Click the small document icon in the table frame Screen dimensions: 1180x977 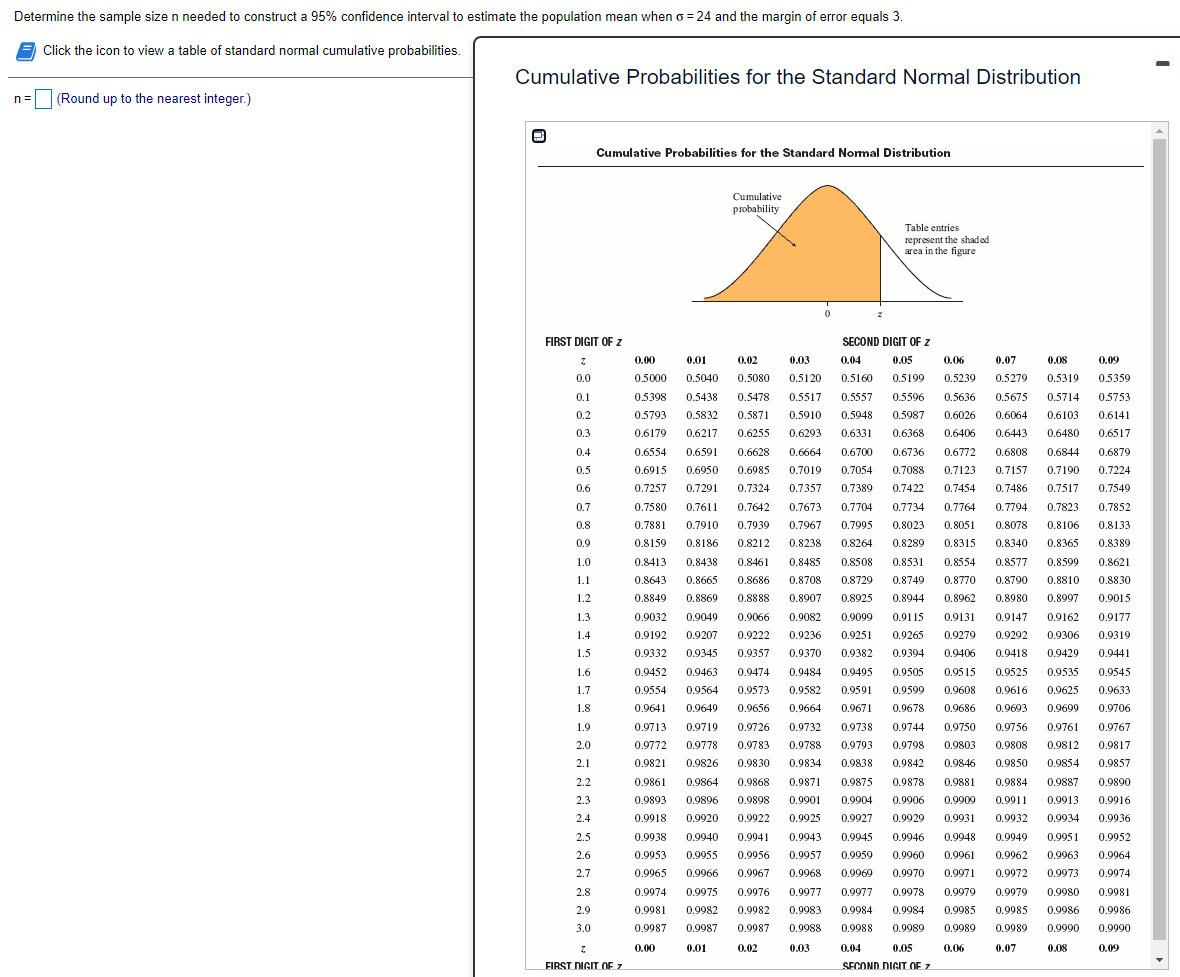click(x=539, y=135)
